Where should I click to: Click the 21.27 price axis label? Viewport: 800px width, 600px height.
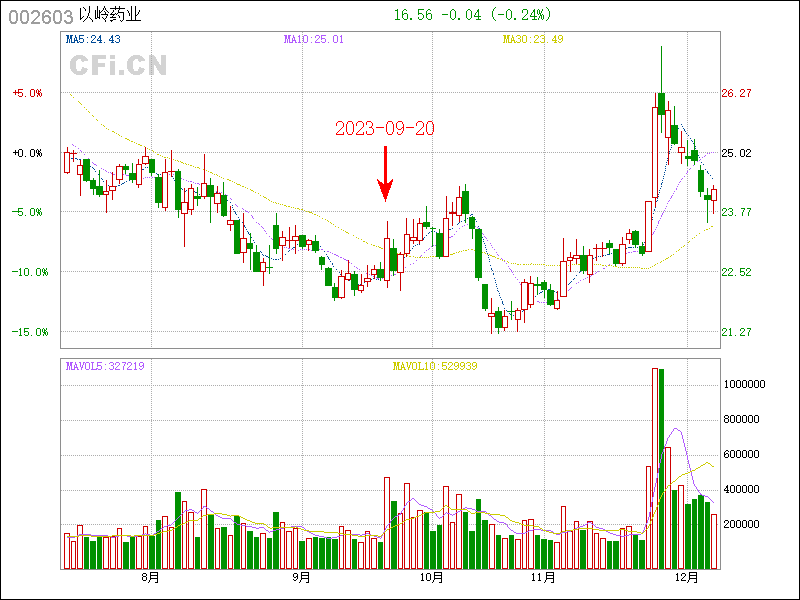pyautogui.click(x=736, y=332)
